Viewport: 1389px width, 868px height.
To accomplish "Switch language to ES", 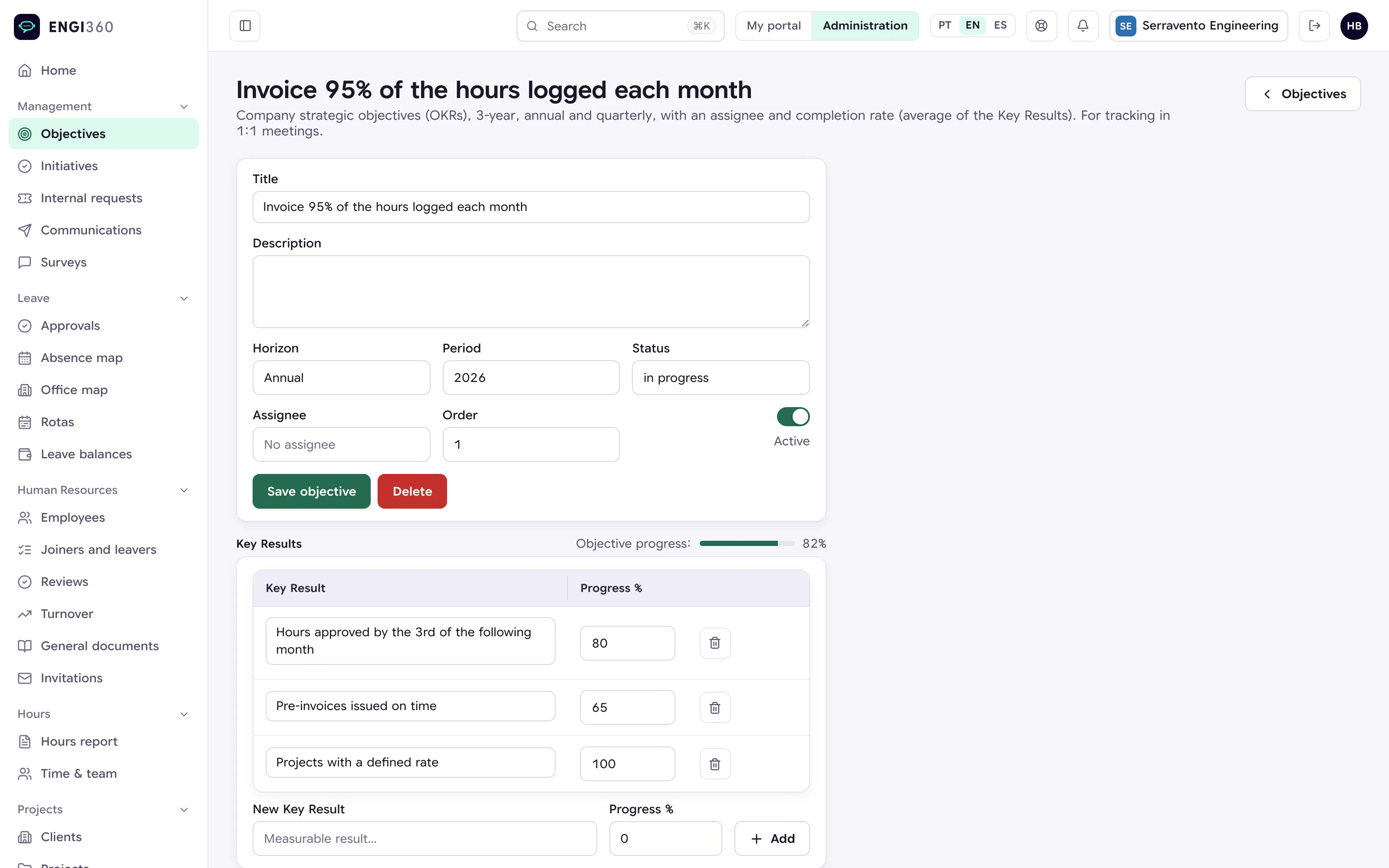I will 1000,25.
